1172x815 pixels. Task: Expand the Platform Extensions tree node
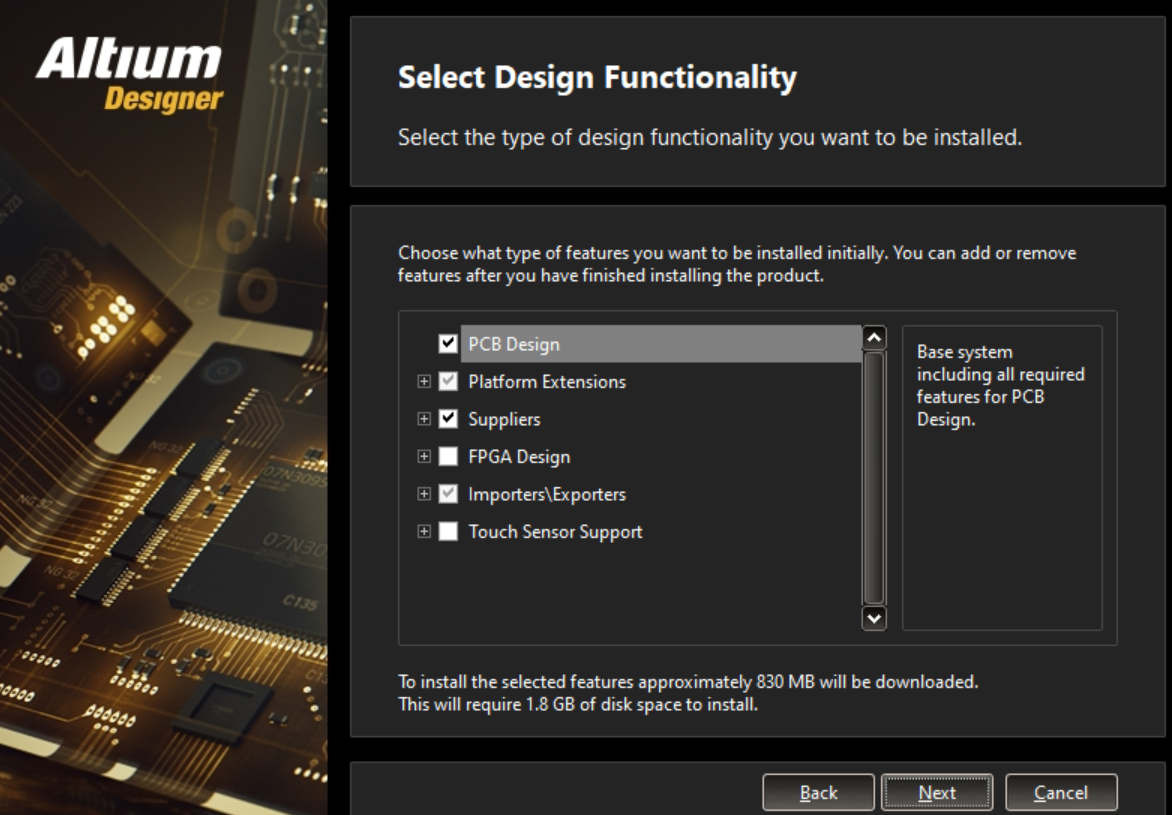coord(424,381)
